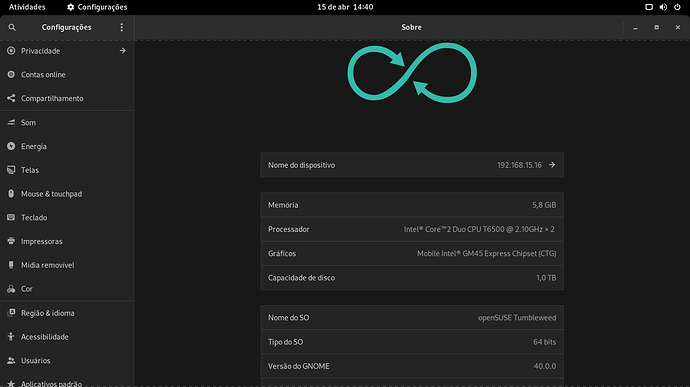The image size is (690, 387).
Task: Click openSUSE Tumbleweed text
Action: click(517, 318)
